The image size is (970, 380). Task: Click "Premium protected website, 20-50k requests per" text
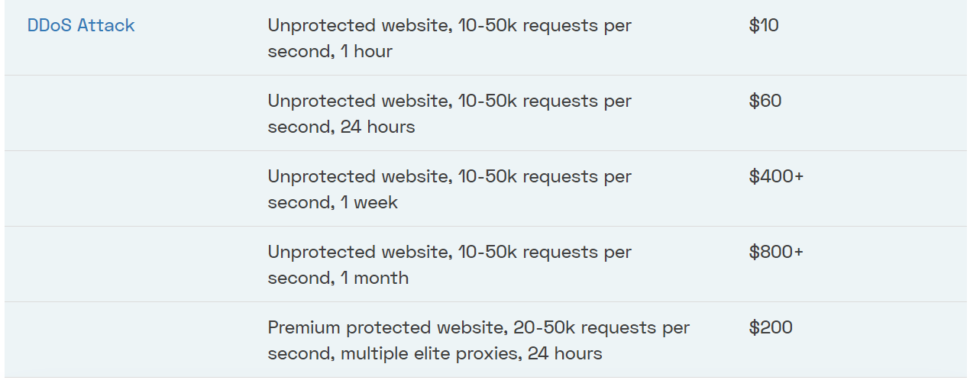(x=478, y=327)
